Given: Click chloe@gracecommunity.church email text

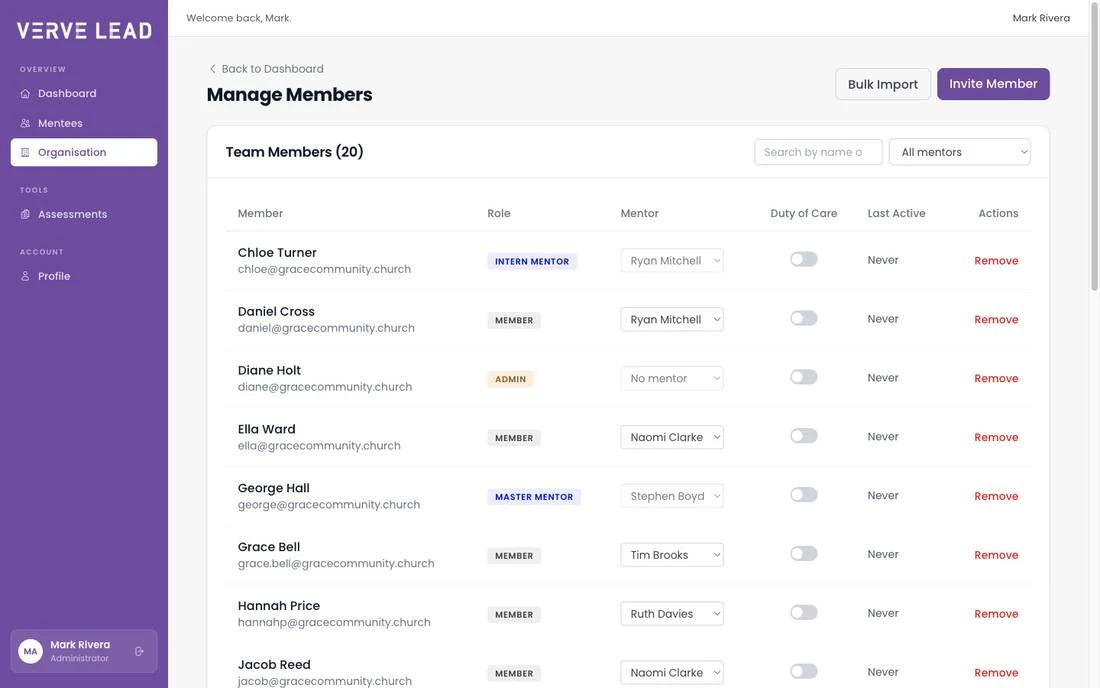Looking at the screenshot, I should click(324, 269).
